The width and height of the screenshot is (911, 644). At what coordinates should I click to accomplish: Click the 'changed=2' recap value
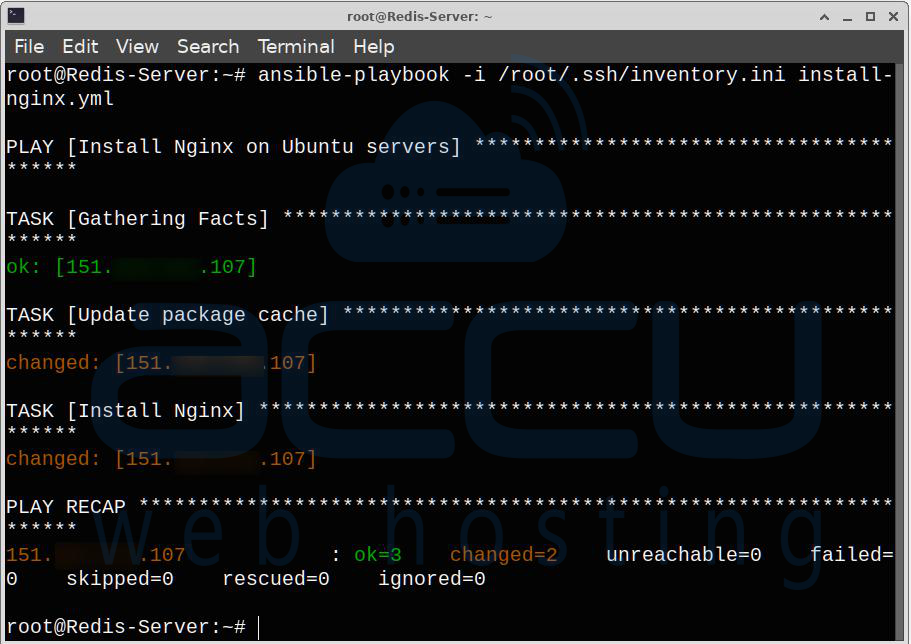pyautogui.click(x=503, y=554)
